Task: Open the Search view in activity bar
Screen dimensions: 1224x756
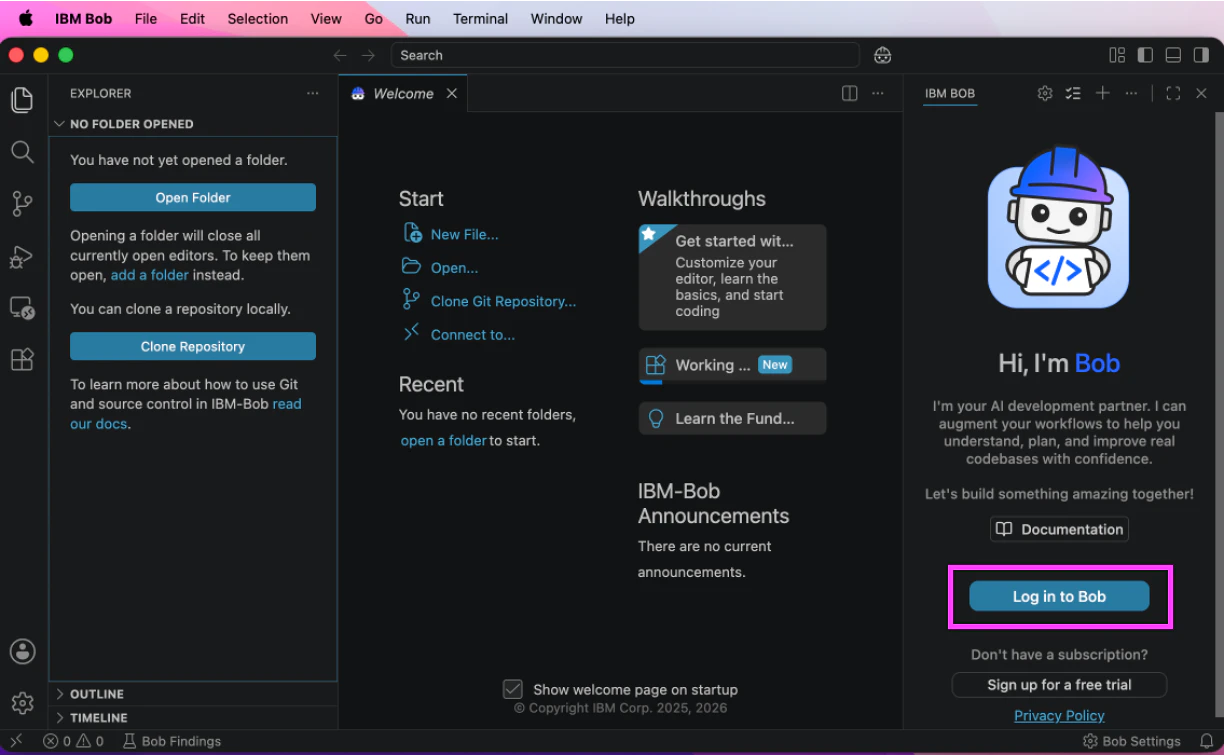Action: click(22, 152)
